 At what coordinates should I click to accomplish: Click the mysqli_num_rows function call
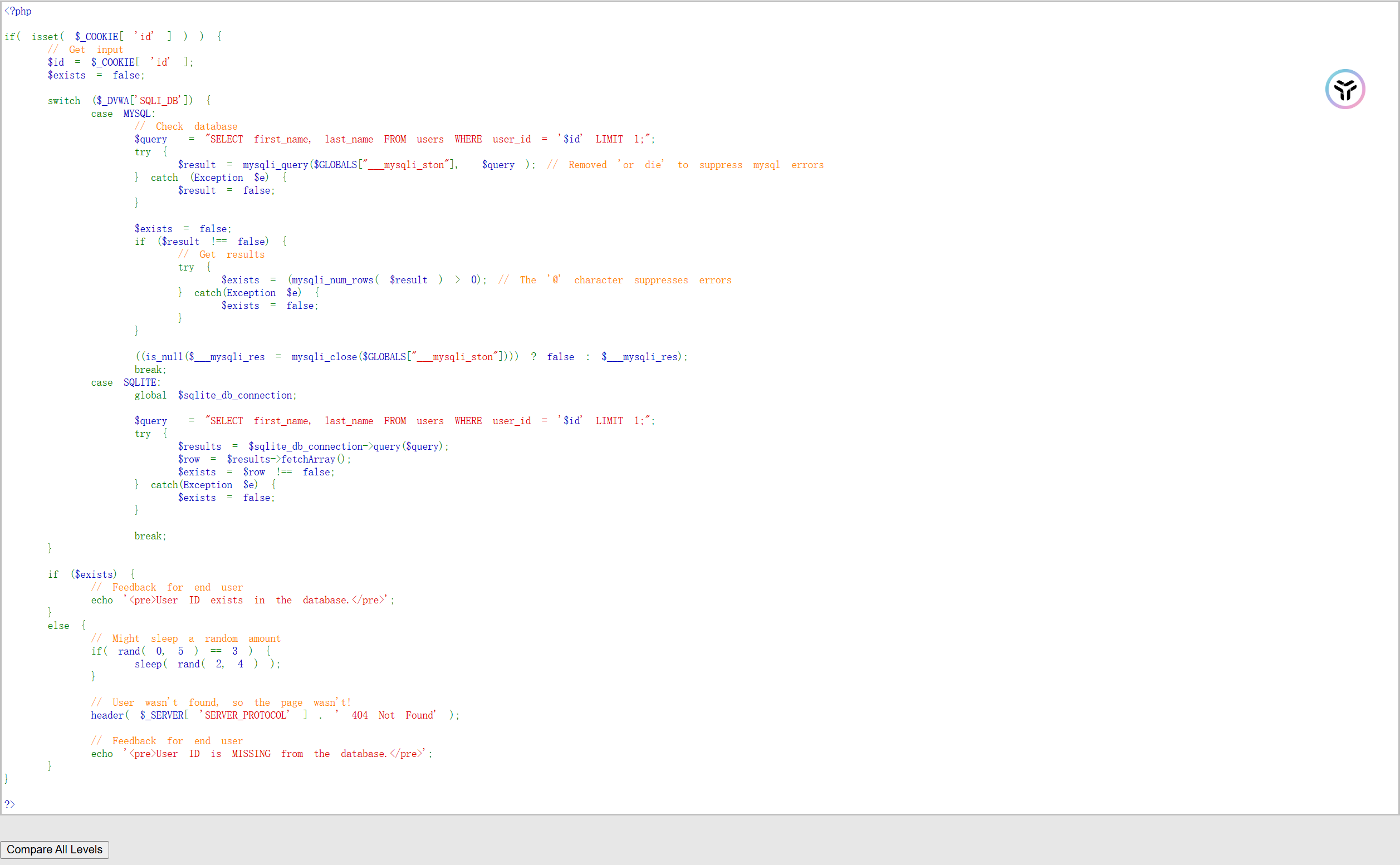pos(332,280)
